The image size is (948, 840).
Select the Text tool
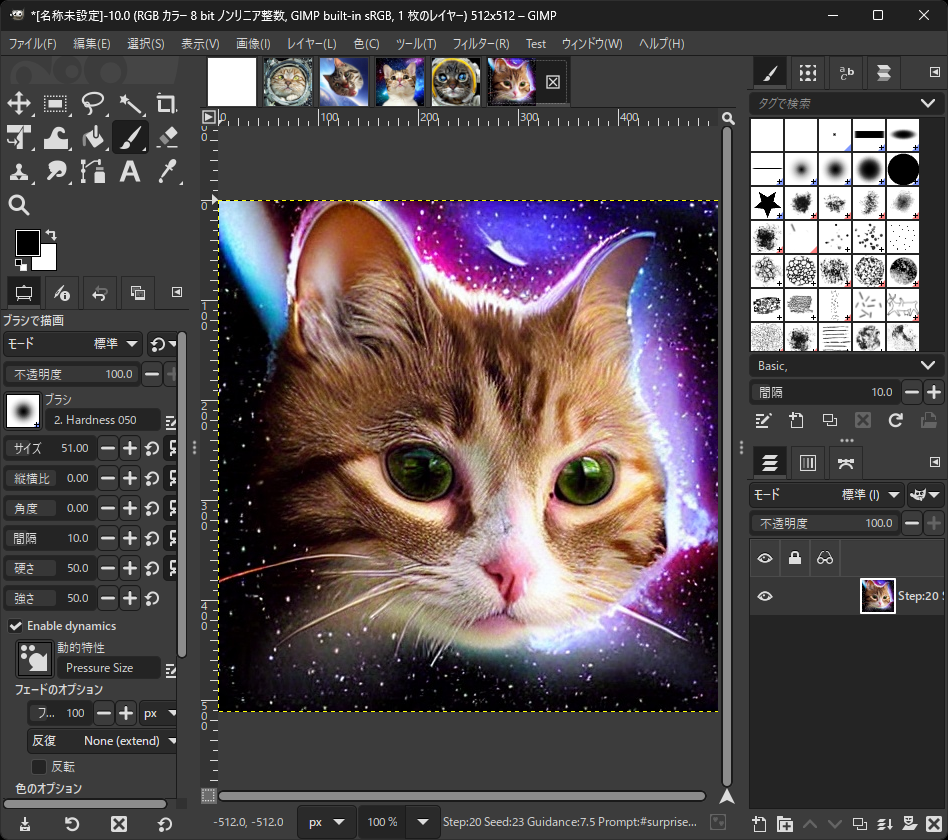(130, 171)
